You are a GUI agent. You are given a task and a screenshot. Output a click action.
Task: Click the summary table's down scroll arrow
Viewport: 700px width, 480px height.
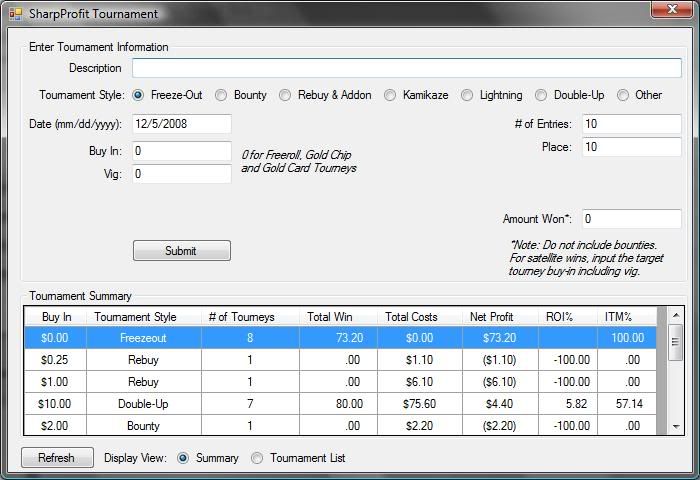point(676,426)
